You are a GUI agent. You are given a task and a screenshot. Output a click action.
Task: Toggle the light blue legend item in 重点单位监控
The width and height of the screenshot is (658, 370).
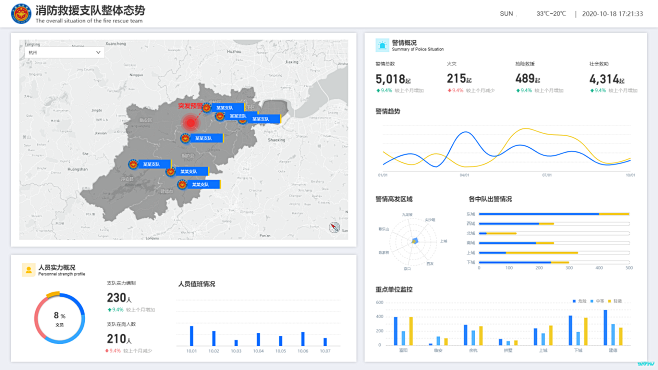[597, 301]
